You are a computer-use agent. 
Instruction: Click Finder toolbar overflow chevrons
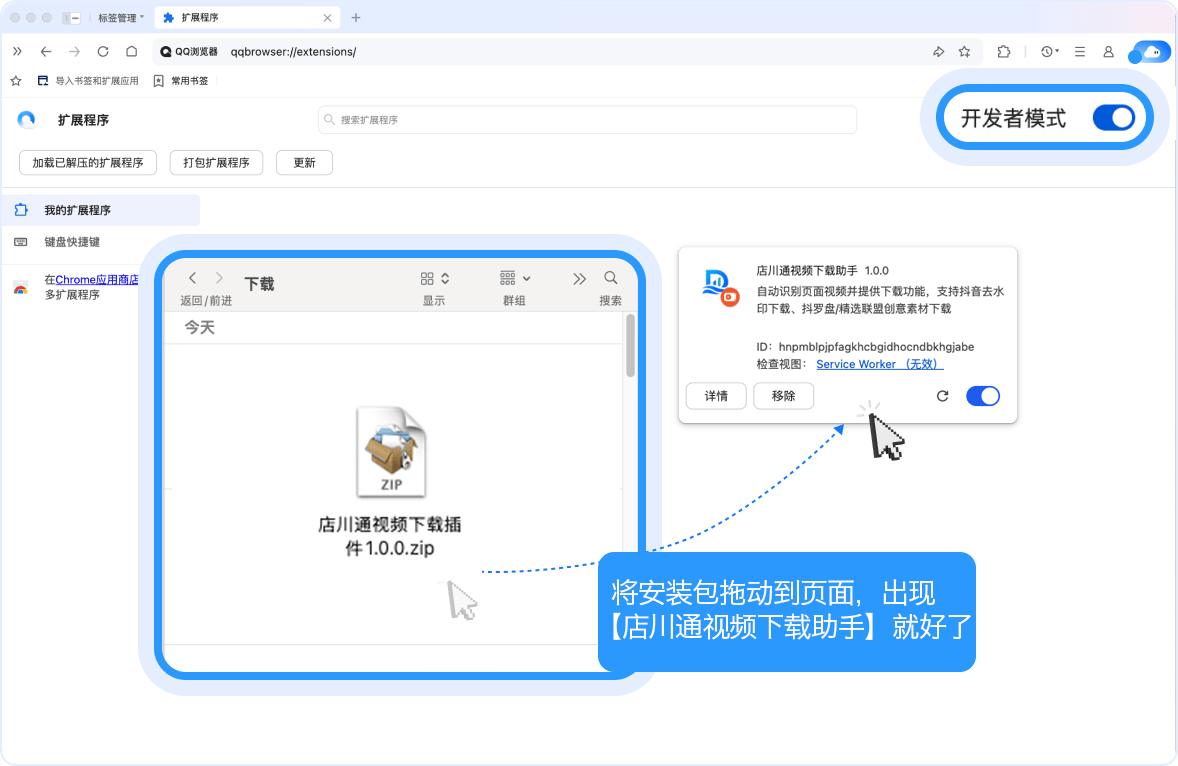(x=579, y=279)
